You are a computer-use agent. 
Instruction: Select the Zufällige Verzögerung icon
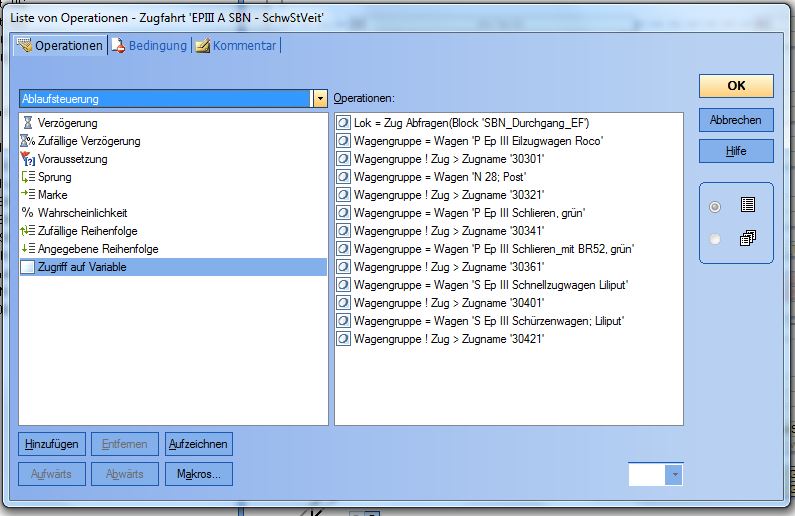pos(28,141)
